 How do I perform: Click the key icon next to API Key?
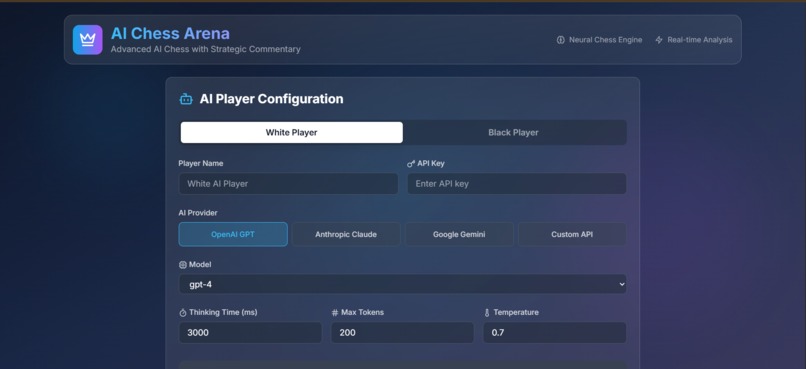(411, 164)
